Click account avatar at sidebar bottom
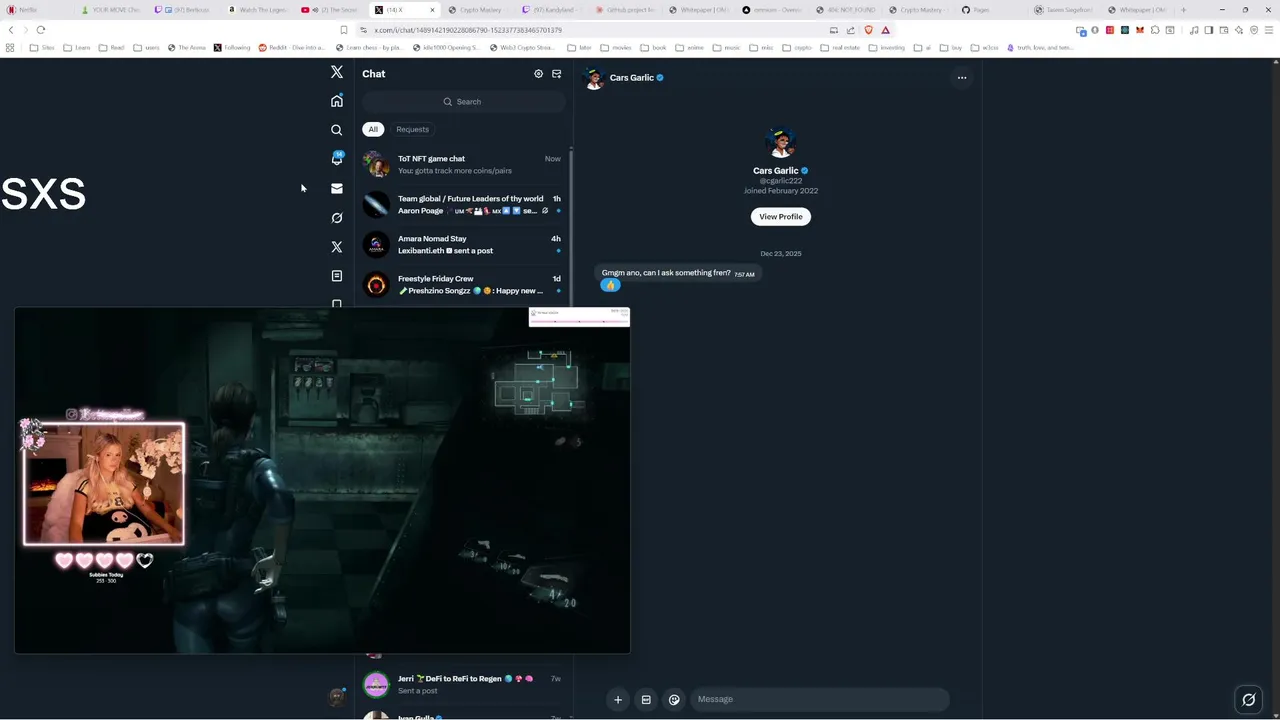The width and height of the screenshot is (1280, 720). click(337, 697)
